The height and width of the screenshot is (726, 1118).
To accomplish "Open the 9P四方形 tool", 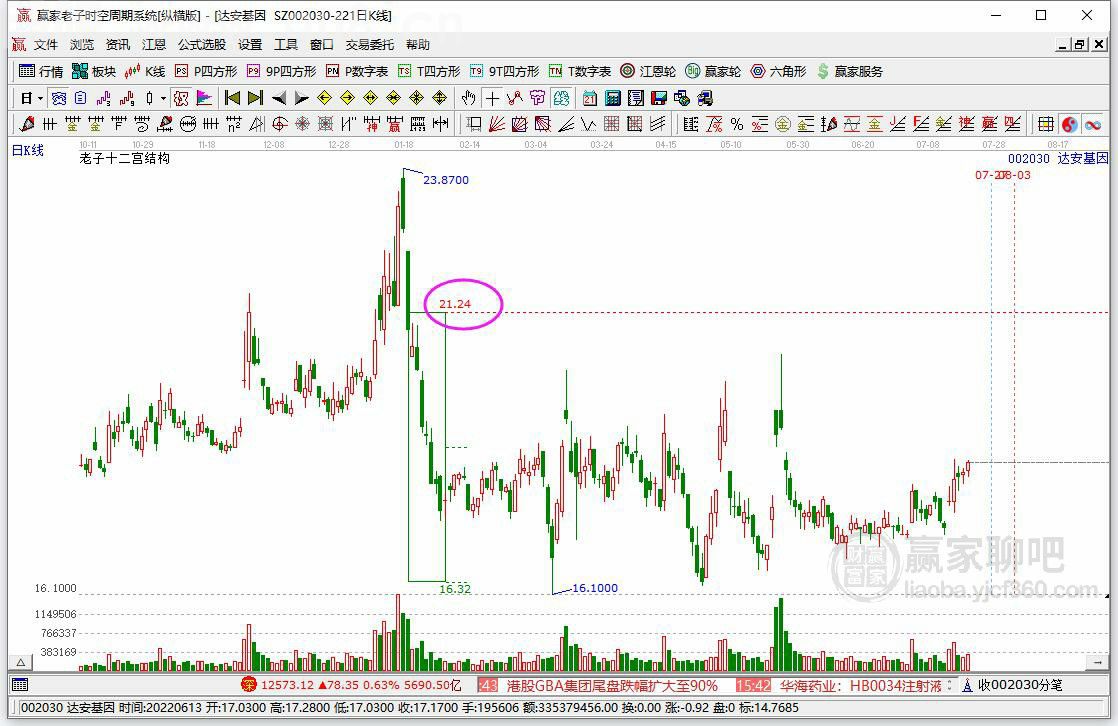I will click(282, 71).
